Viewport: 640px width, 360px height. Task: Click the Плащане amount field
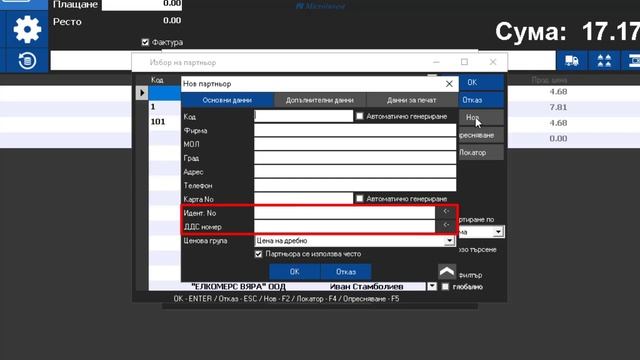click(x=142, y=4)
